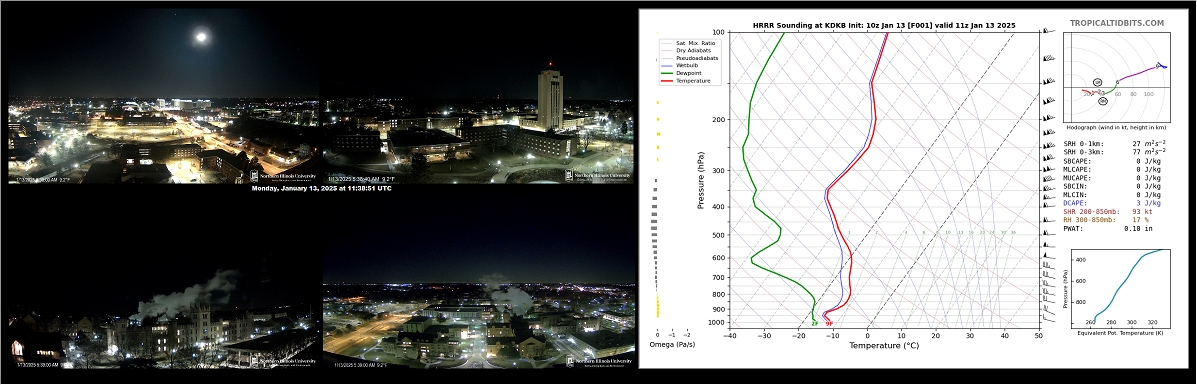Screen dimensions: 1197x385
Task: Click the SR storm-motion circle above the hodograph trace
Action: coord(1097,82)
